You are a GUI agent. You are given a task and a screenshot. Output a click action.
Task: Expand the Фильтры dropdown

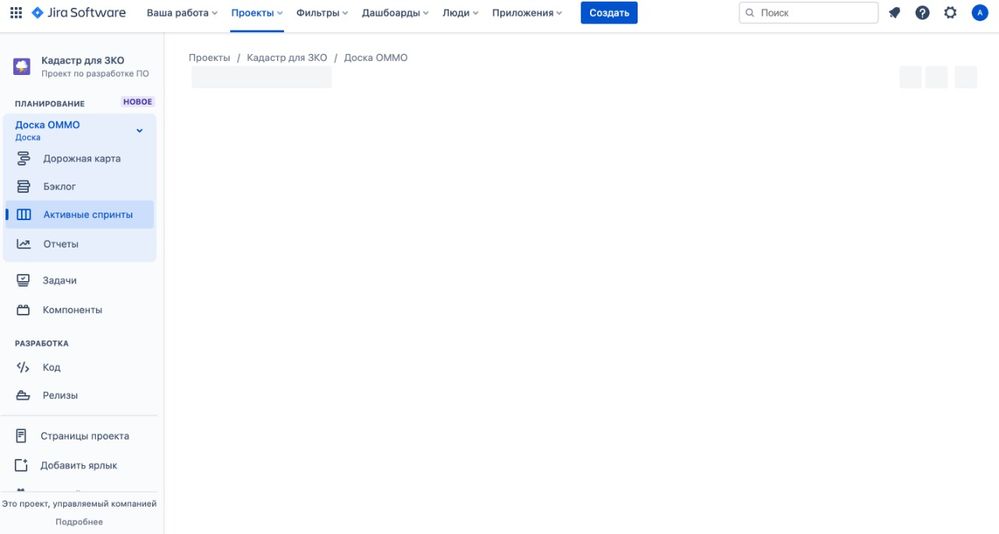322,13
